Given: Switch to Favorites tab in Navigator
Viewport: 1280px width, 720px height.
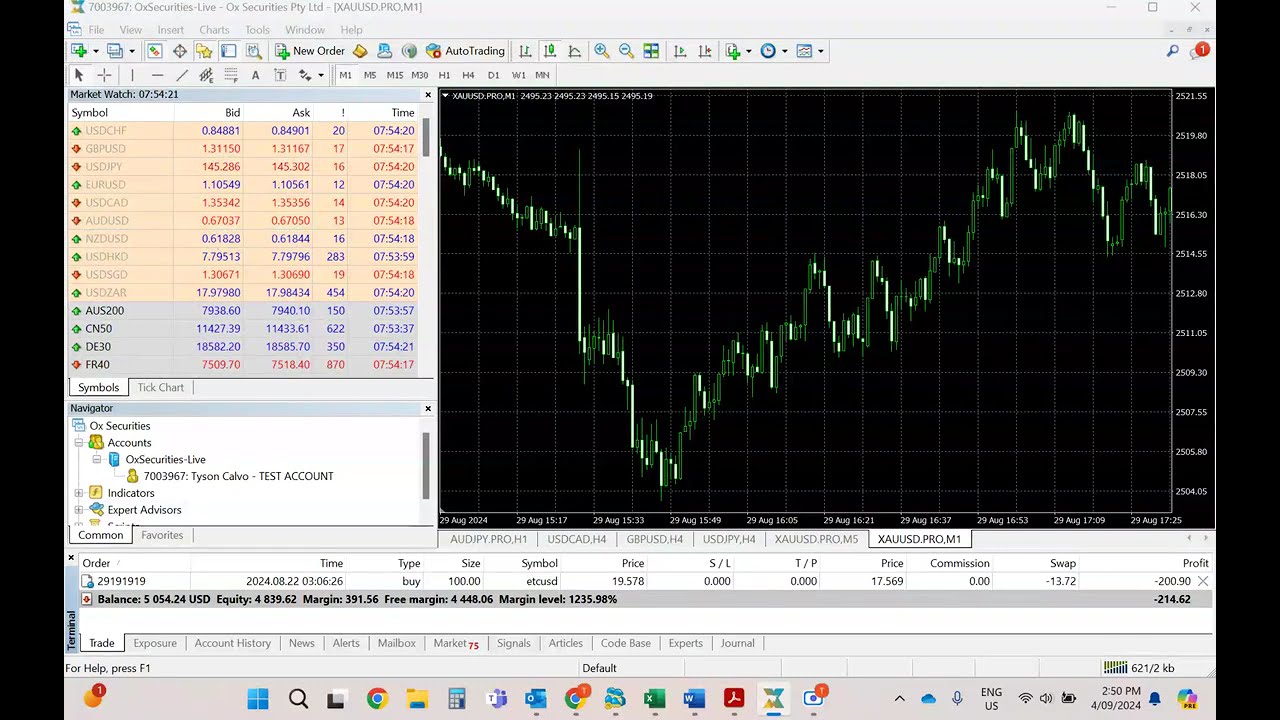Looking at the screenshot, I should pyautogui.click(x=162, y=535).
